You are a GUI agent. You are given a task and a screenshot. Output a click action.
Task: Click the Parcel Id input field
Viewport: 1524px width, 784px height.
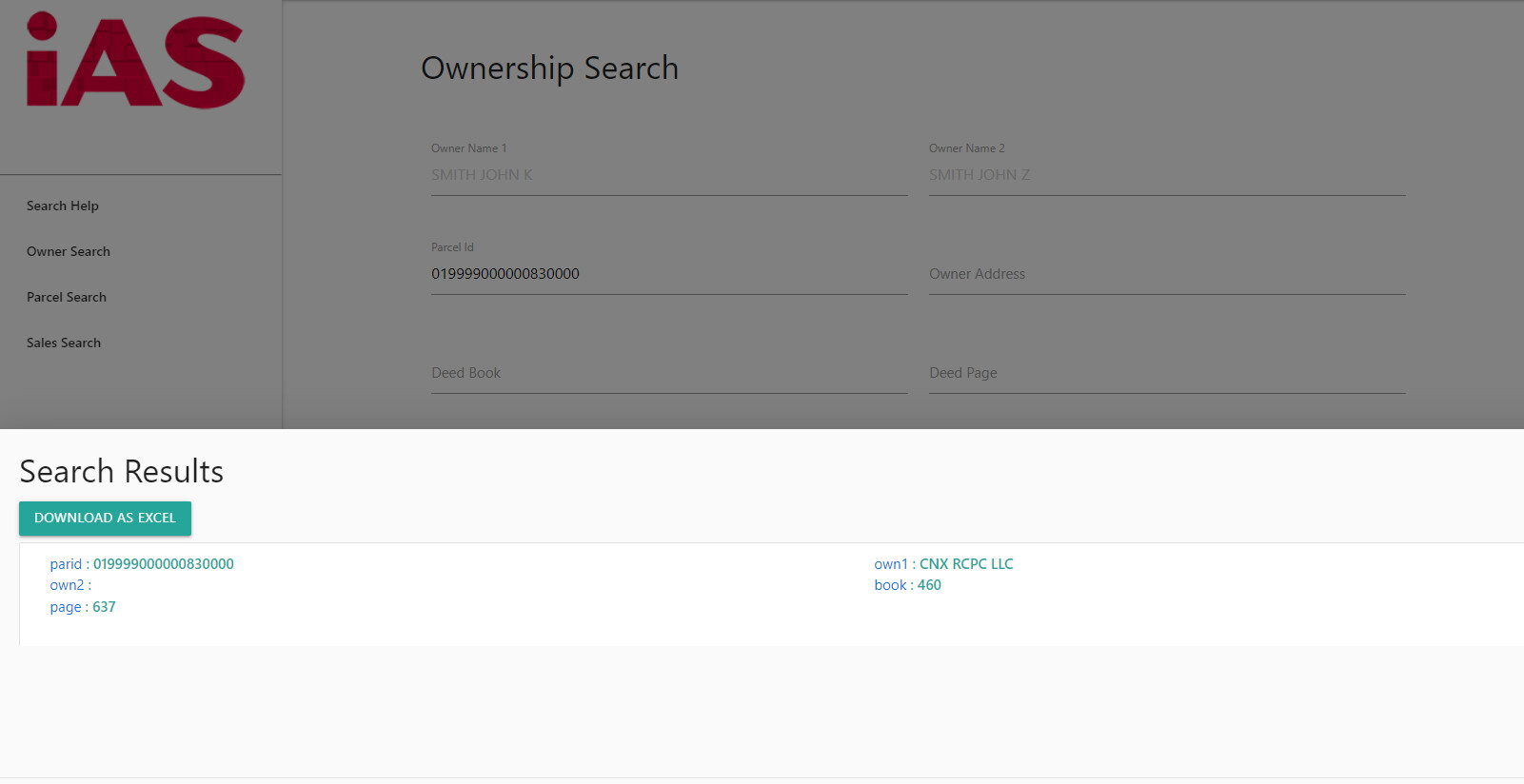[669, 274]
